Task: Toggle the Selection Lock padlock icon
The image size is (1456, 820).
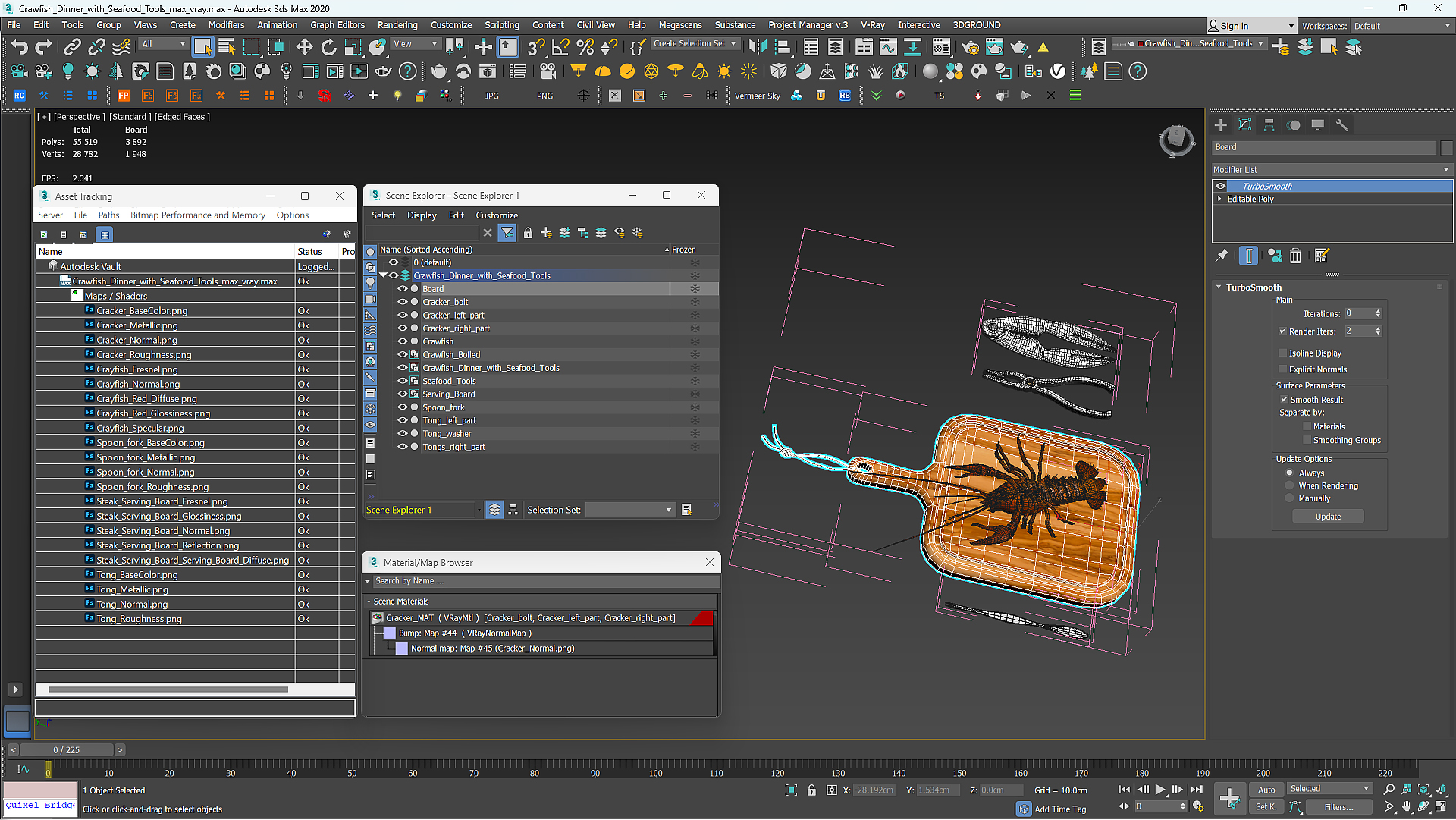Action: 811,790
